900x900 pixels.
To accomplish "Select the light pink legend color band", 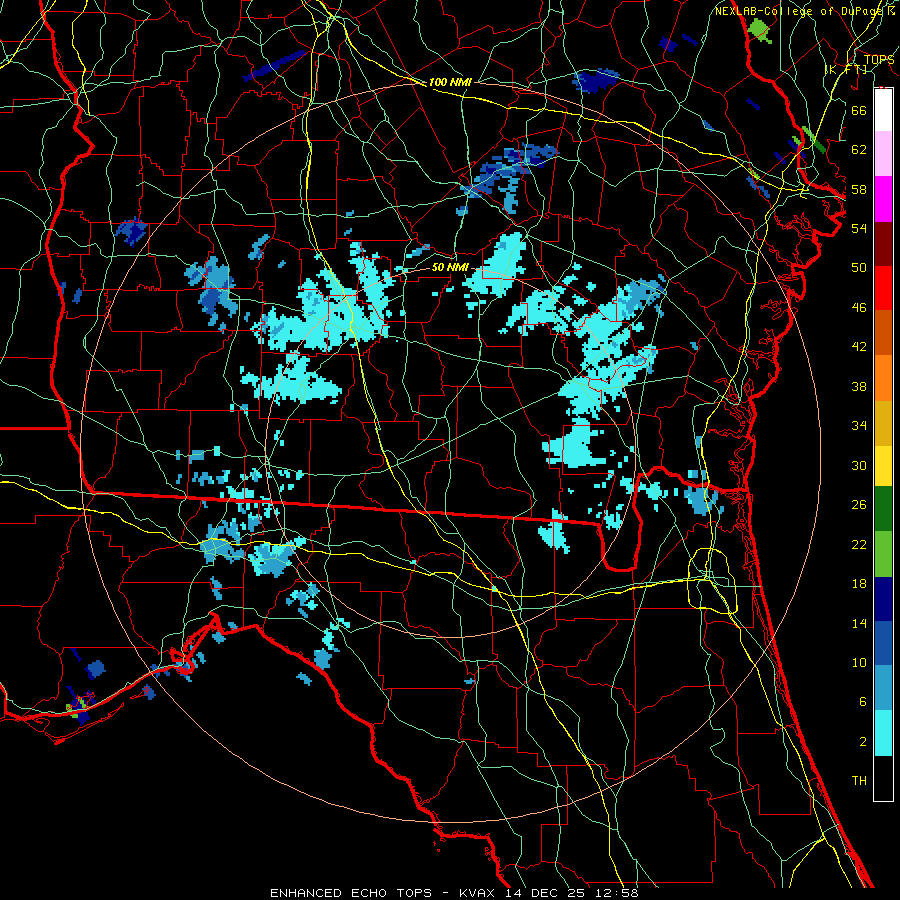I will point(883,153).
